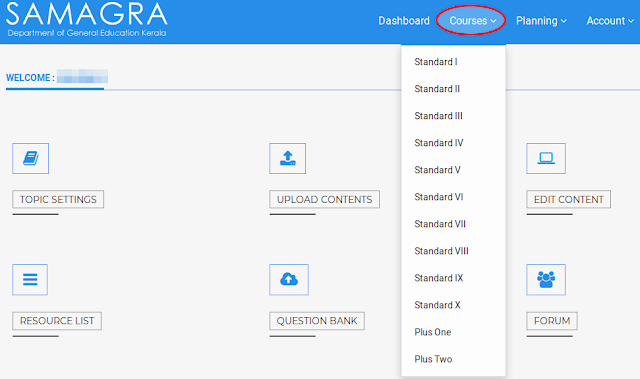
Task: Collapse the Courses dropdown menu
Action: 472,20
